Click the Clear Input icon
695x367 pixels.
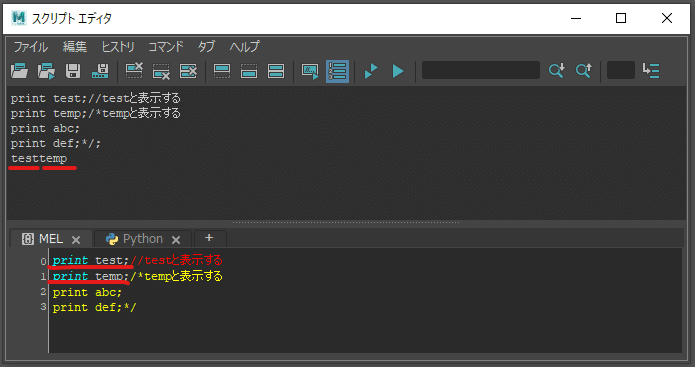(x=161, y=71)
